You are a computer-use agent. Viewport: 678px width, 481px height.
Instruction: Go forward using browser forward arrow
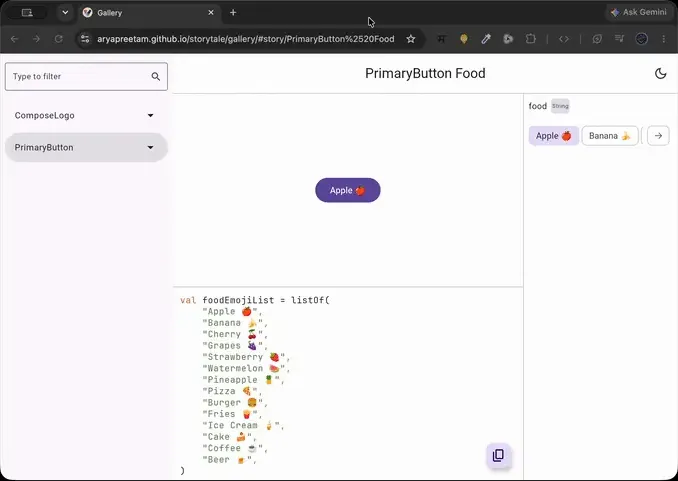click(36, 39)
